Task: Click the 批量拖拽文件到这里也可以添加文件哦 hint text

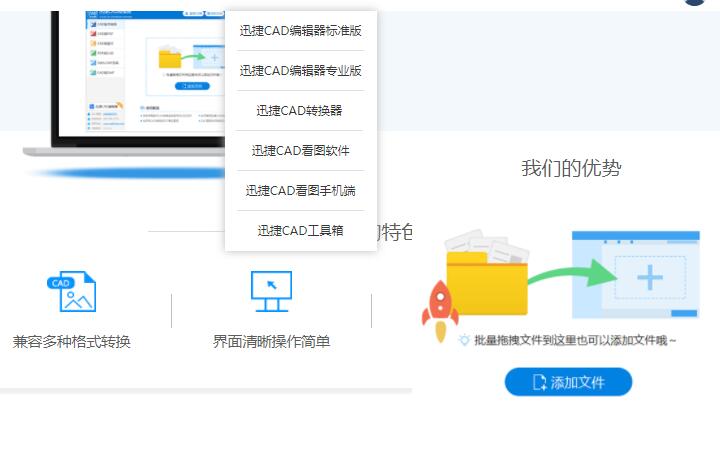Action: (575, 340)
